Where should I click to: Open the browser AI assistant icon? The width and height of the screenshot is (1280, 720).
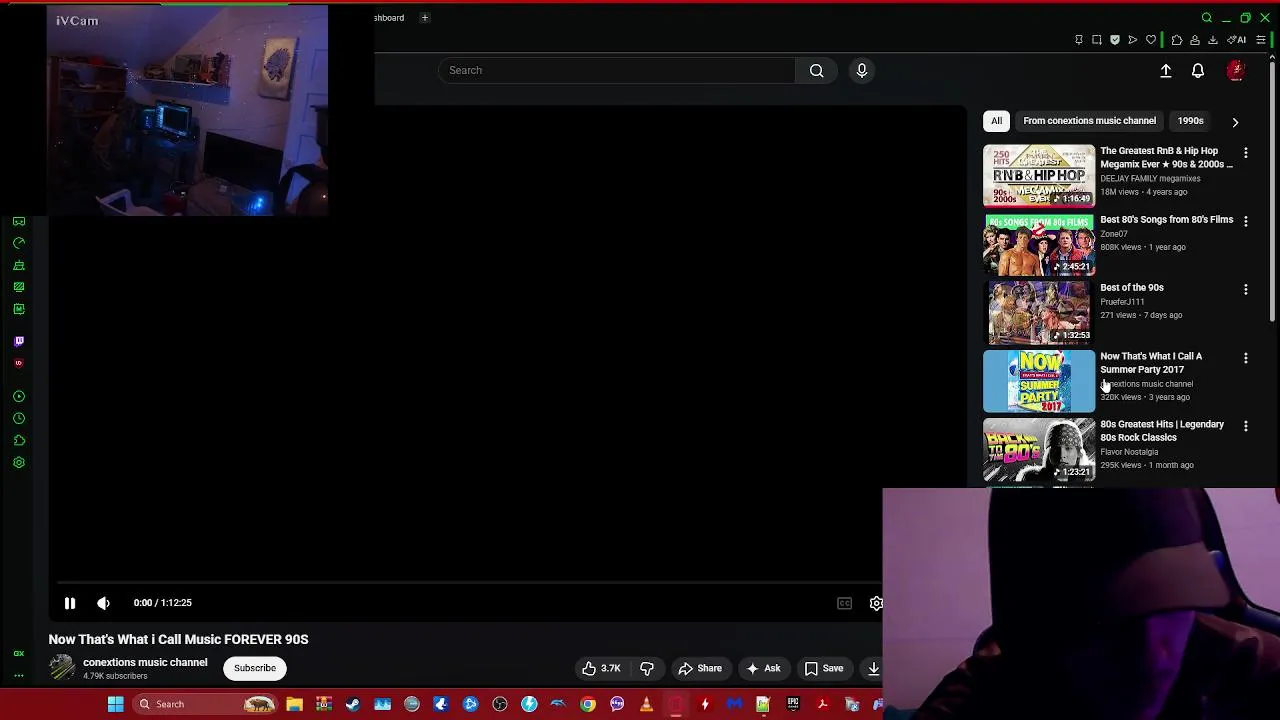pos(1238,40)
